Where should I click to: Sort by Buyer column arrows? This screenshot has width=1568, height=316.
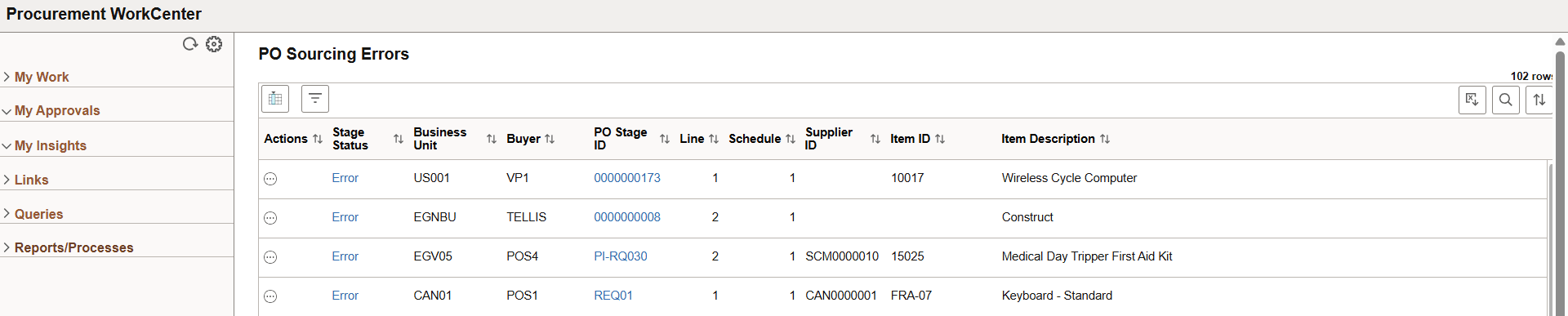550,140
